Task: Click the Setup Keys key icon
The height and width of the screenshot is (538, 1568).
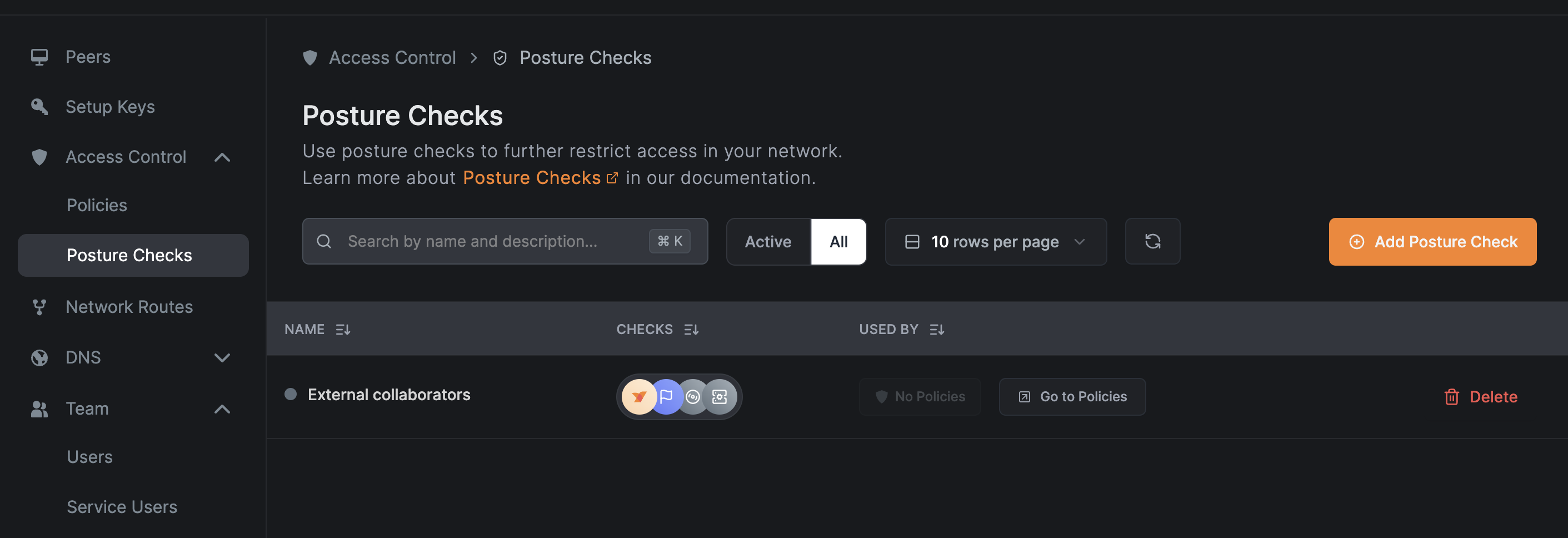Action: 39,107
